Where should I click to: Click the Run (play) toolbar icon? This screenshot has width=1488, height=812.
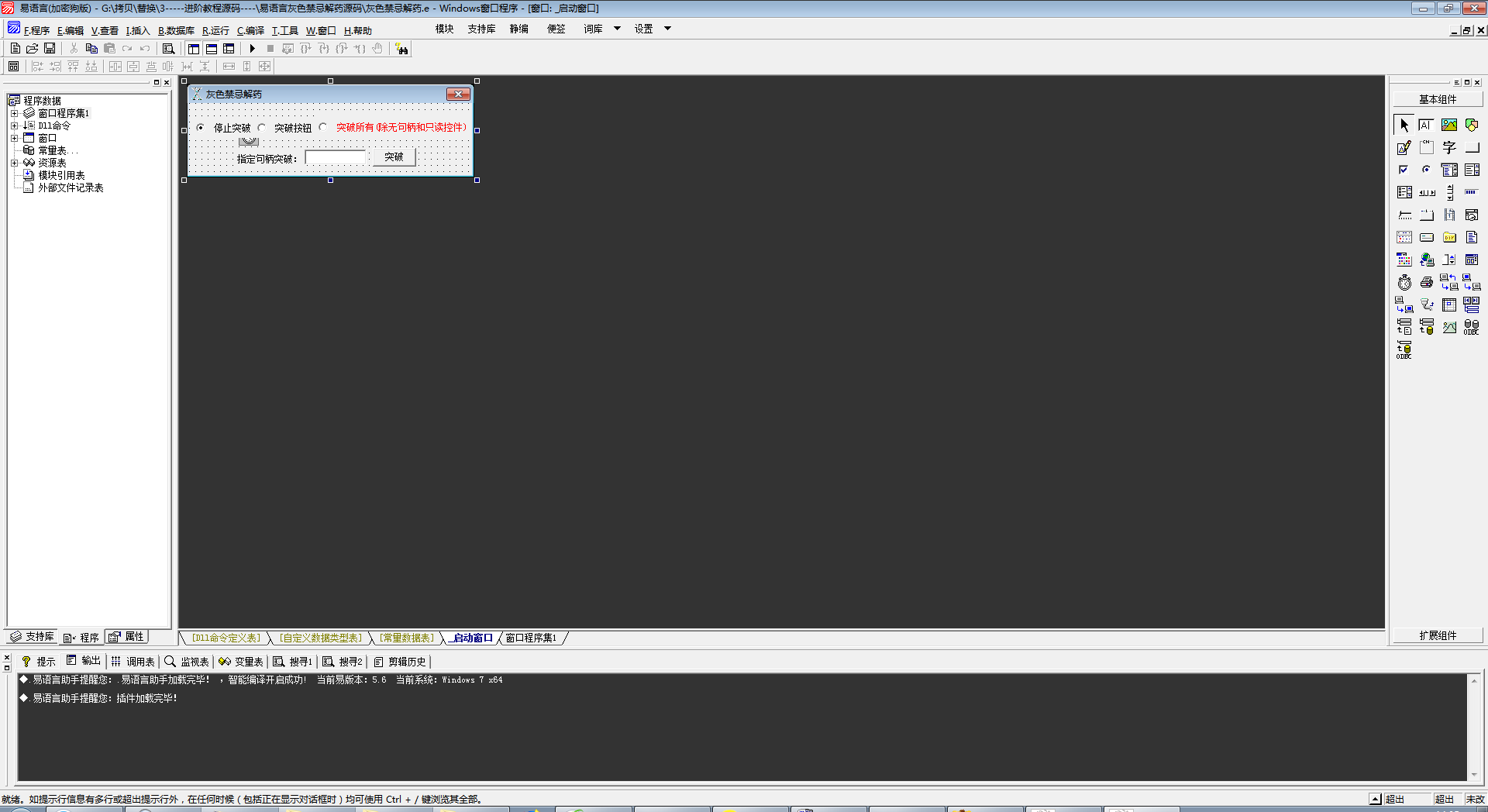pos(252,49)
